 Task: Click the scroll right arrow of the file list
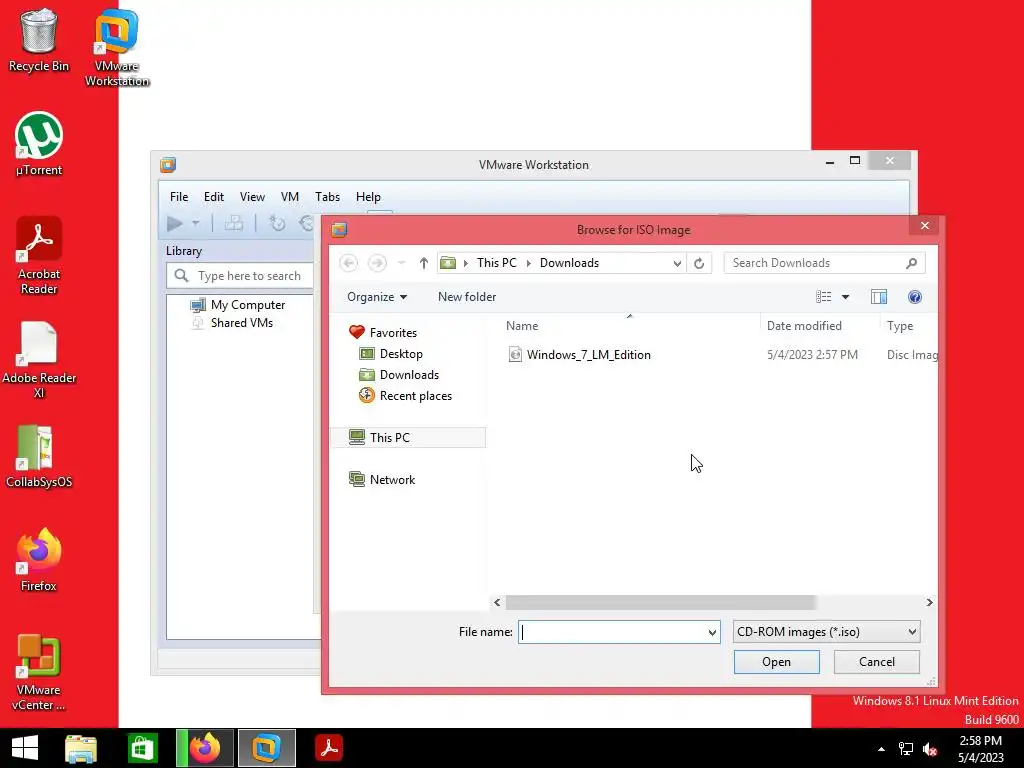pyautogui.click(x=929, y=602)
